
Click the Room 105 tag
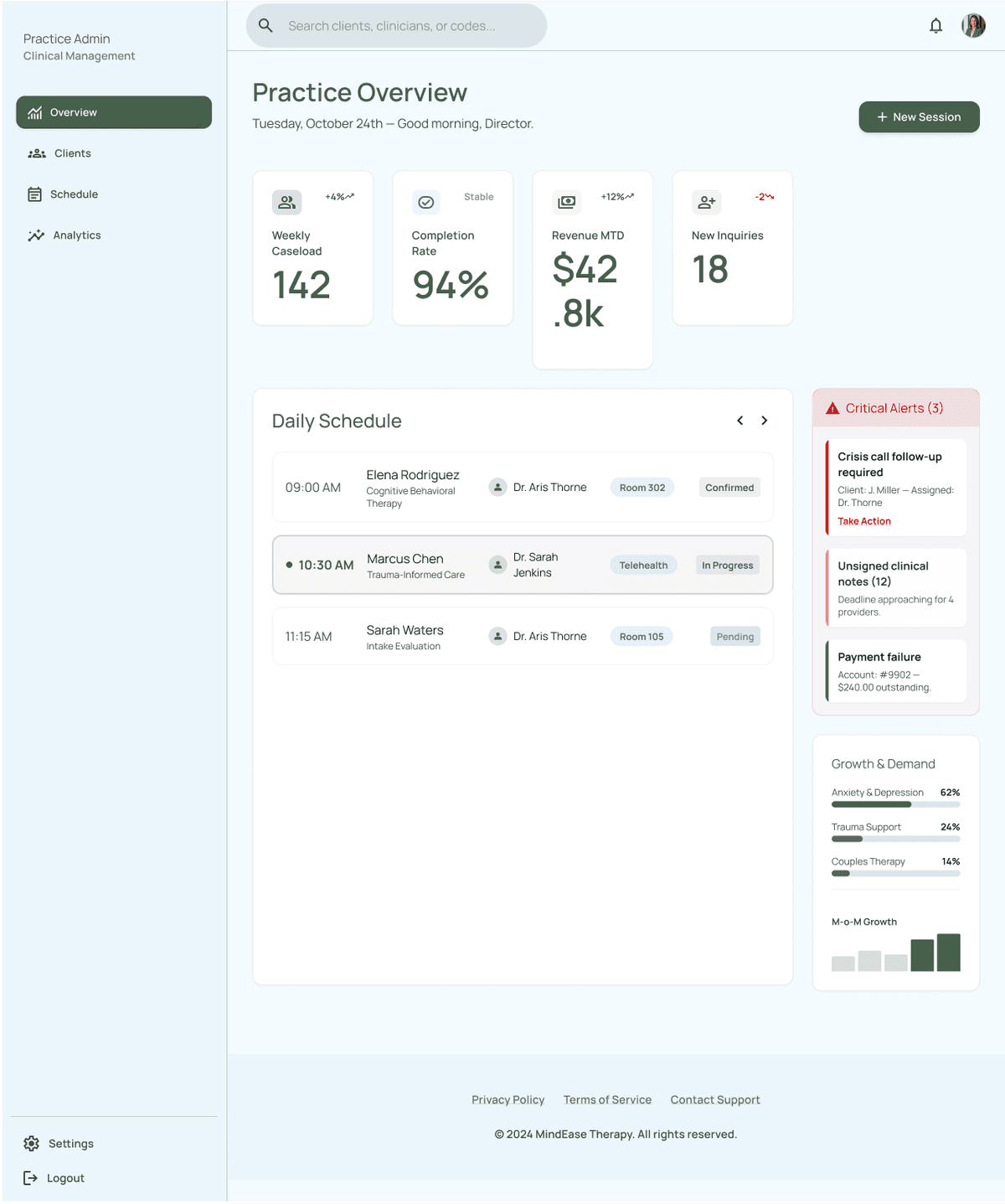(642, 637)
